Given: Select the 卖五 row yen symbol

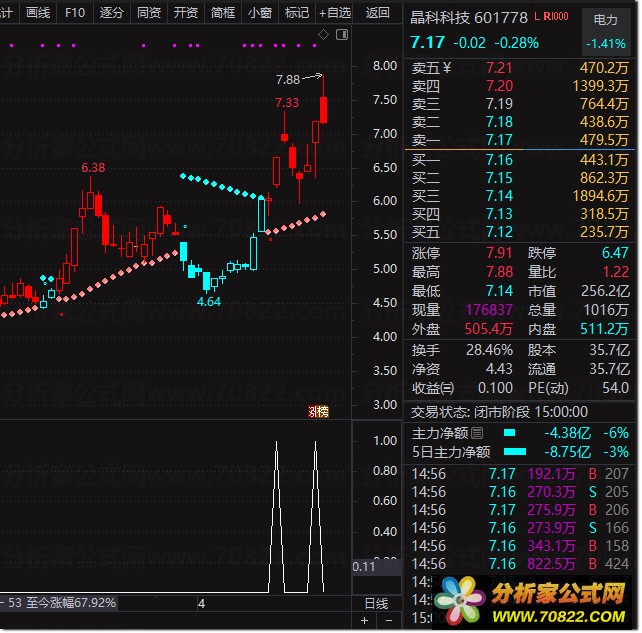Looking at the screenshot, I should tap(447, 68).
